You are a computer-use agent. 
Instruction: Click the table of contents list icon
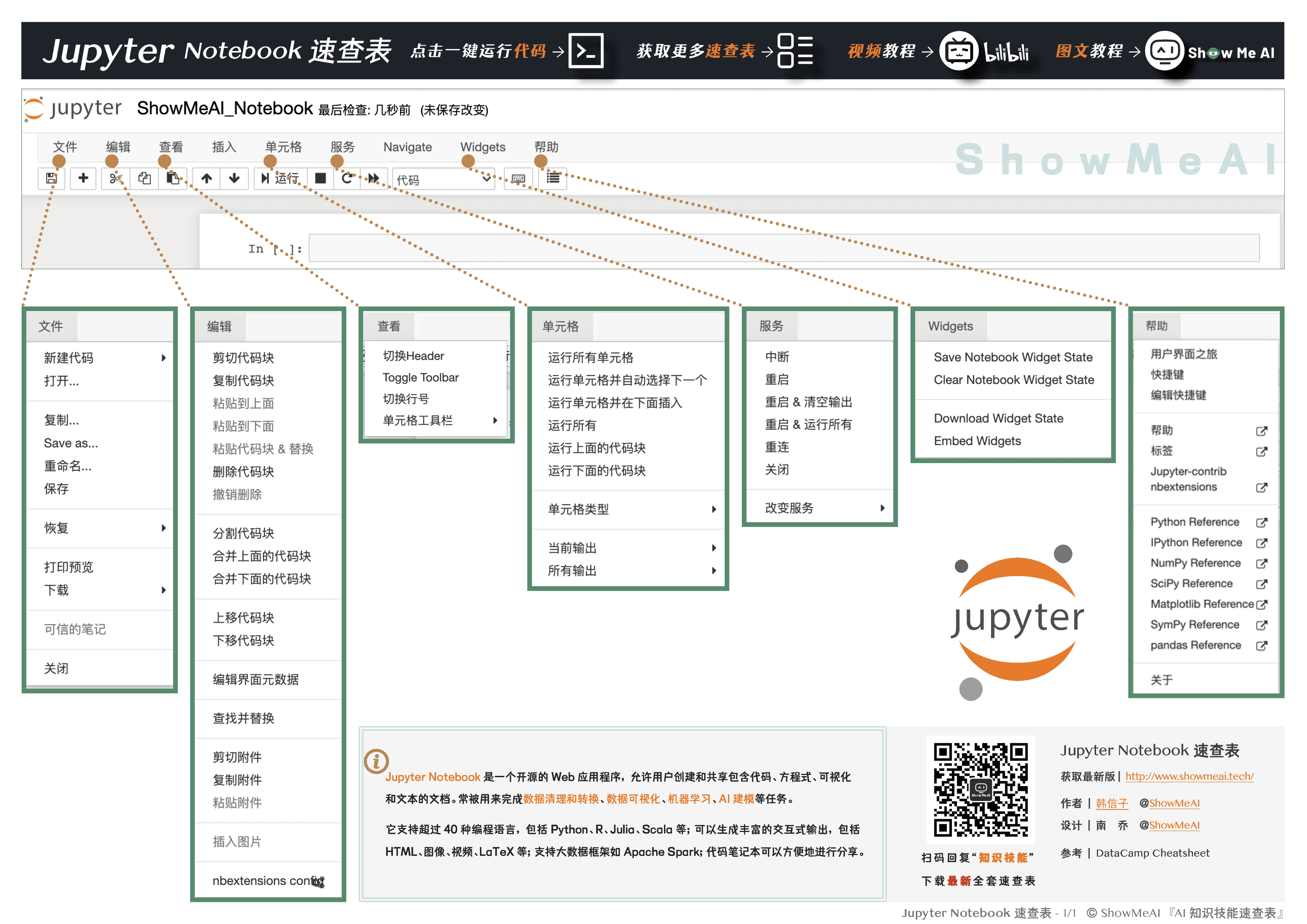pyautogui.click(x=553, y=178)
